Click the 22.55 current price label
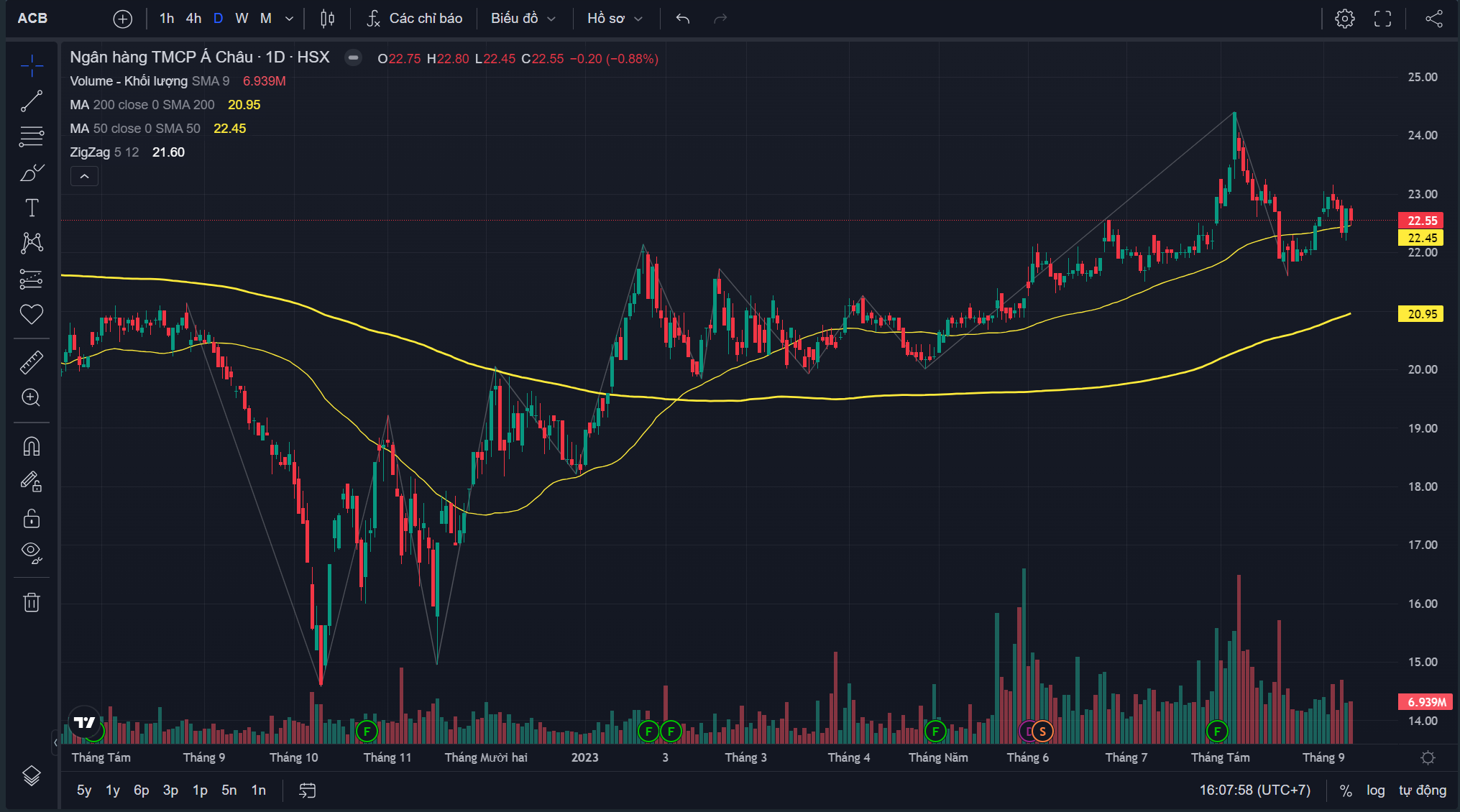The image size is (1460, 812). click(1421, 221)
